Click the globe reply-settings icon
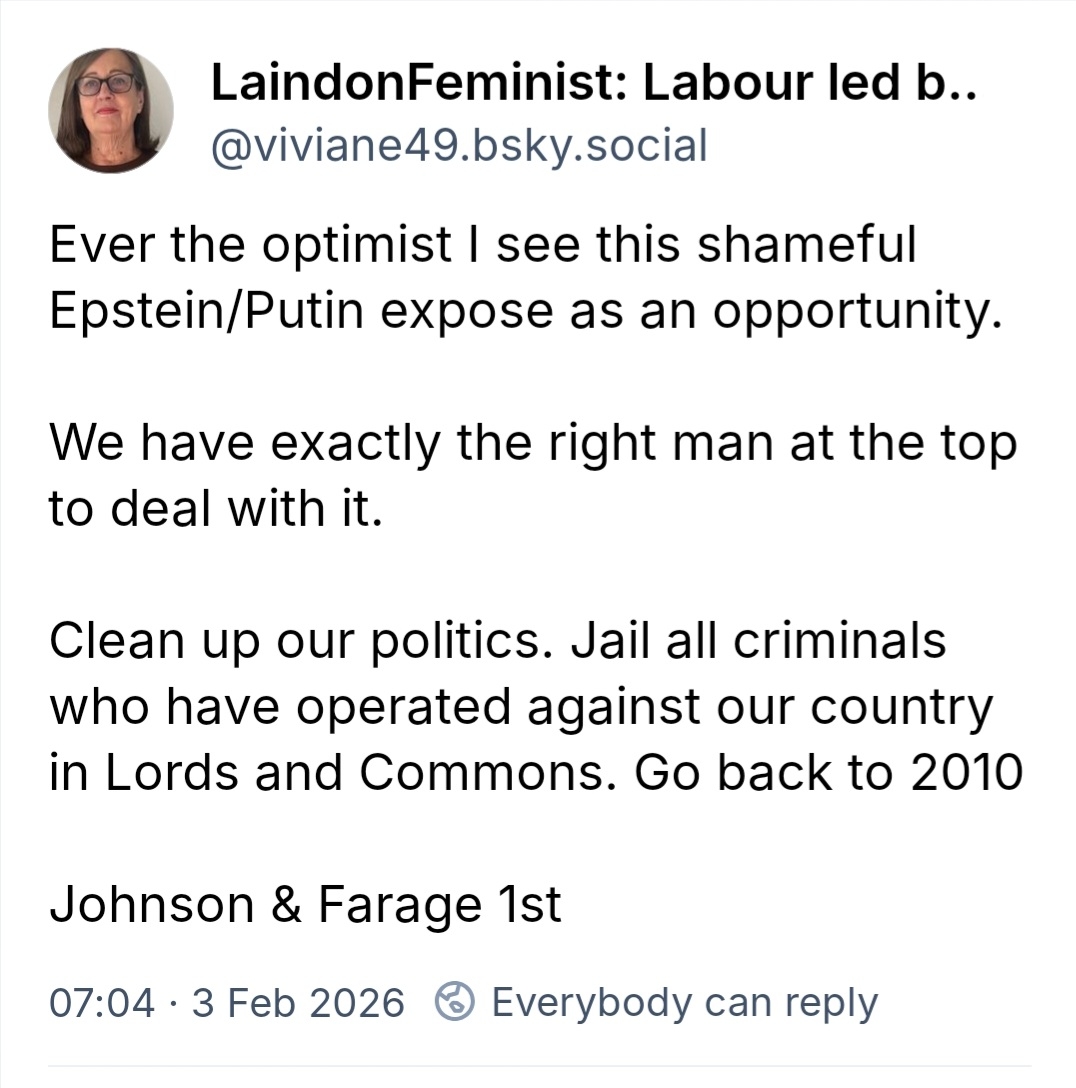This screenshot has height=1088, width=1076. pyautogui.click(x=455, y=1002)
